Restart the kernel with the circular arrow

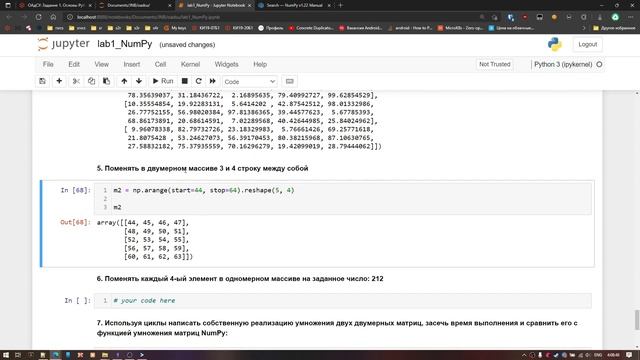click(199, 81)
